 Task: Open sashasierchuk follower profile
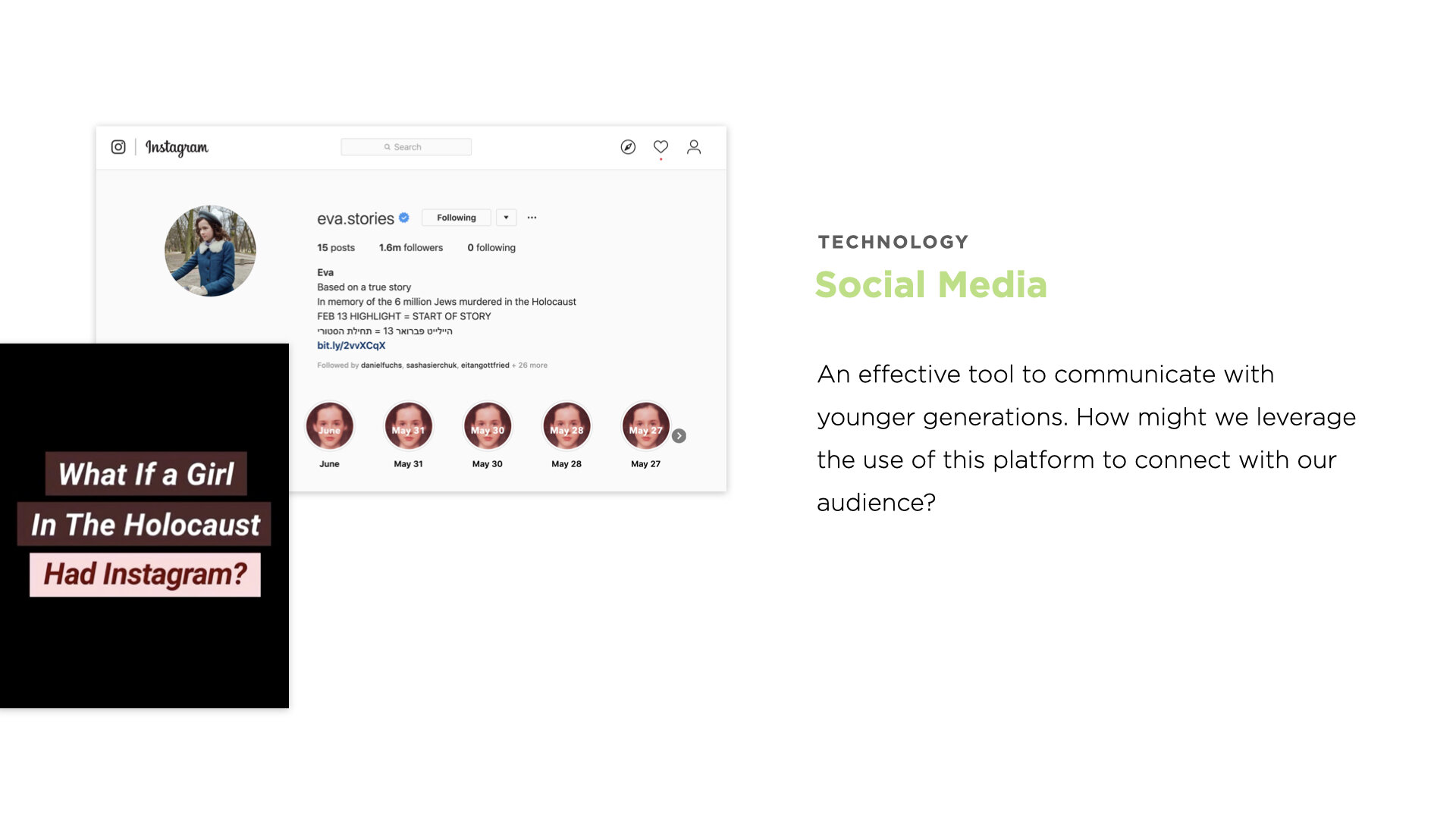pyautogui.click(x=431, y=366)
